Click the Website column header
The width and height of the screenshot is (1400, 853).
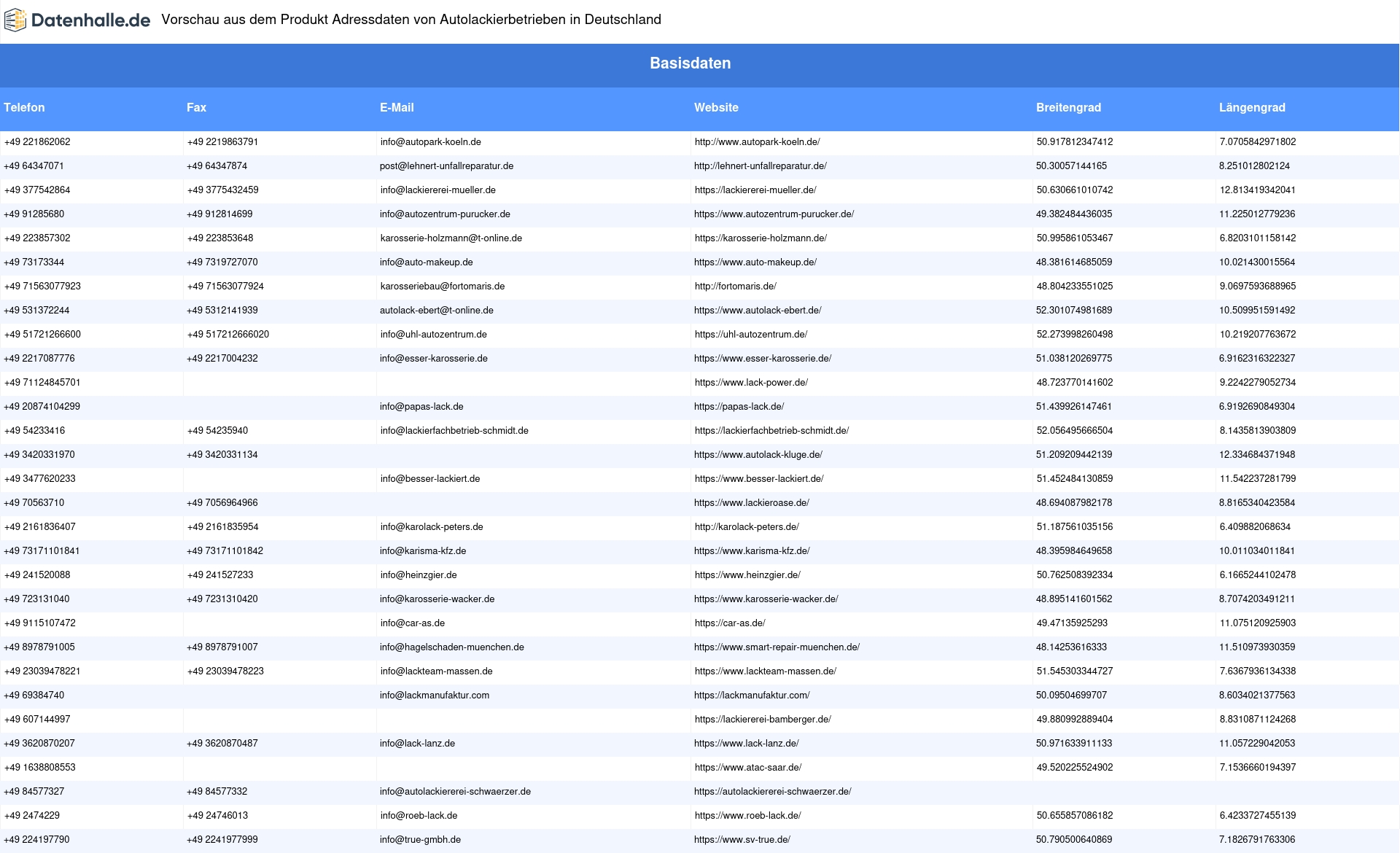click(716, 108)
